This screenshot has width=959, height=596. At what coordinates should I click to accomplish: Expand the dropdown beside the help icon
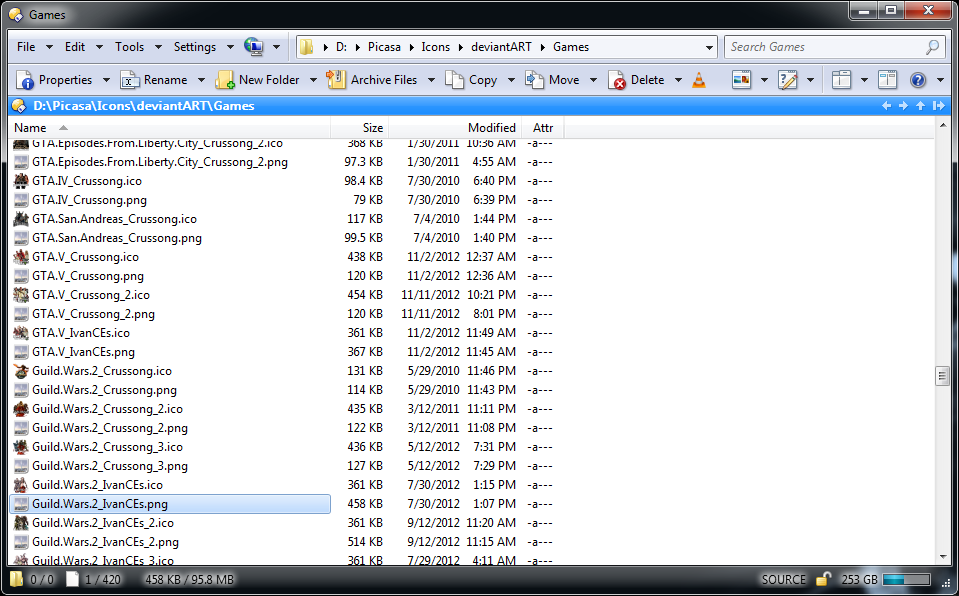coord(939,80)
